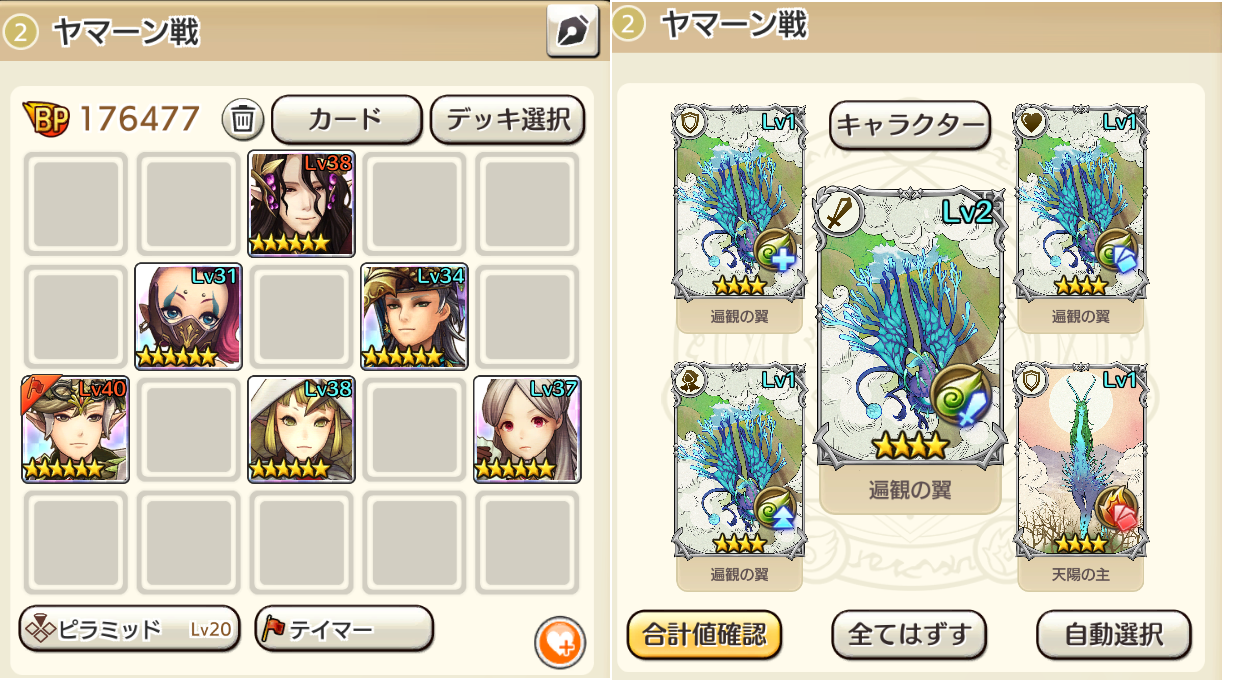Click the heart icon on top-right card
The height and width of the screenshot is (680, 1235).
pos(1031,122)
